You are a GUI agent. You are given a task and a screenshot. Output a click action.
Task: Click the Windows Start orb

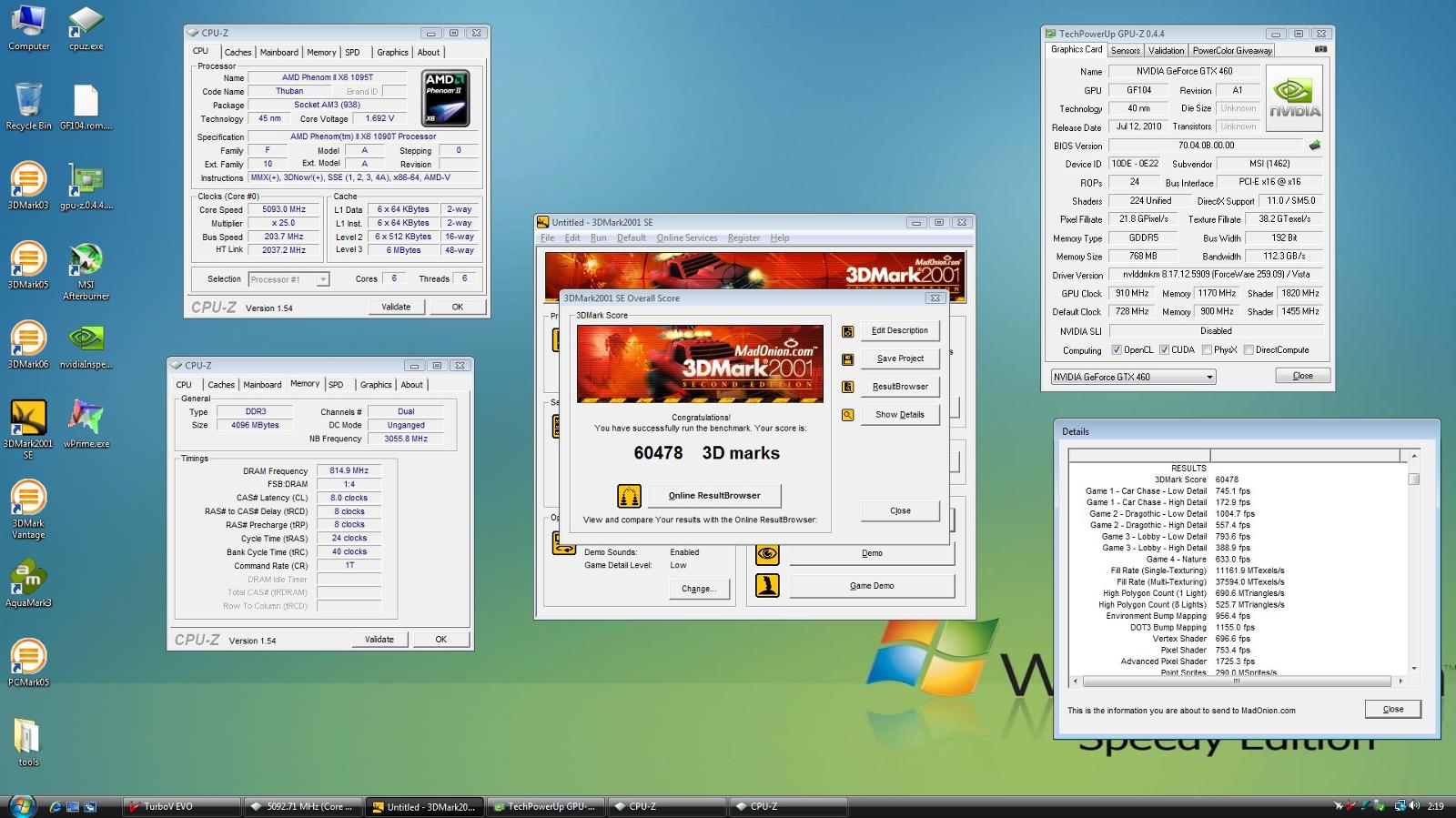click(22, 805)
